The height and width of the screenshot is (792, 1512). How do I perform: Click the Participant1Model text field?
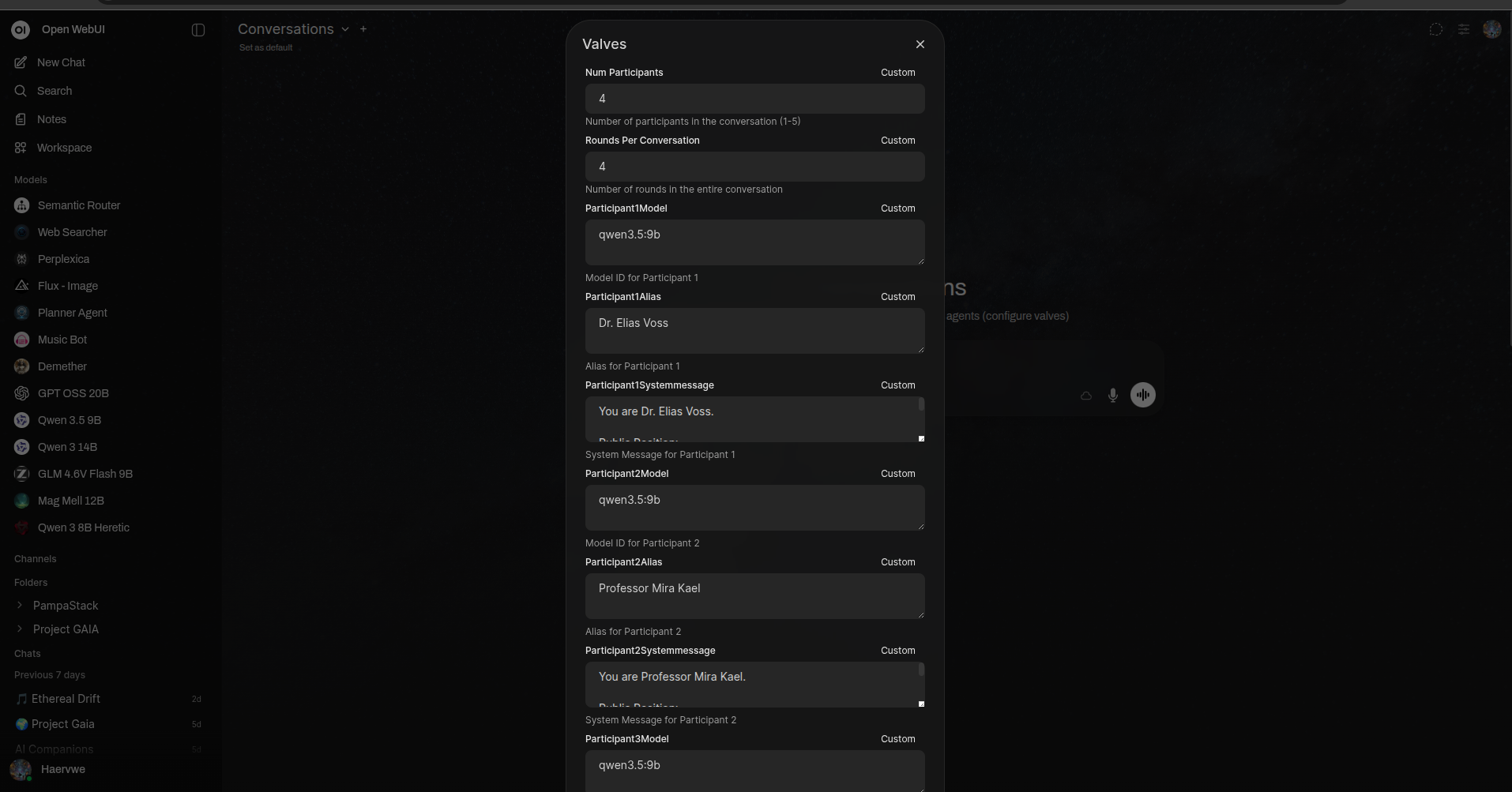[x=754, y=242]
